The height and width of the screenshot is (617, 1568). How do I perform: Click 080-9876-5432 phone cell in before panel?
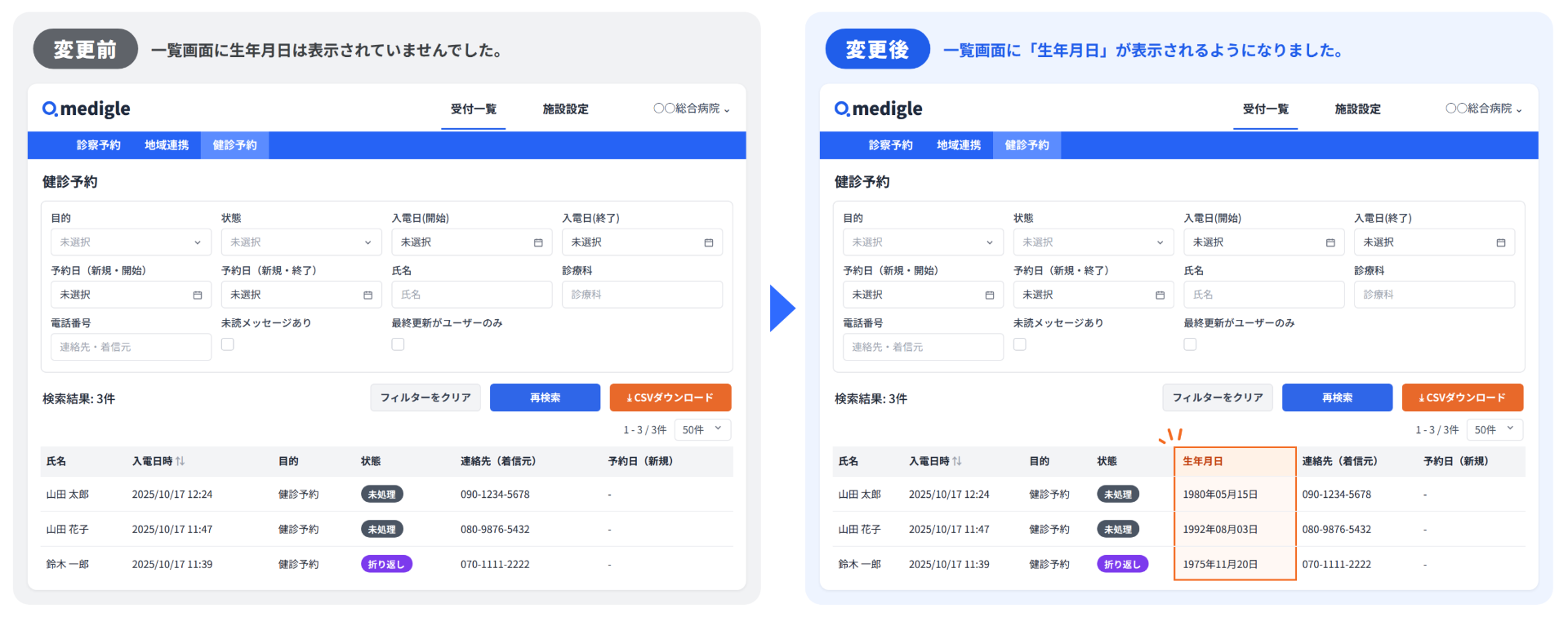pyautogui.click(x=495, y=529)
